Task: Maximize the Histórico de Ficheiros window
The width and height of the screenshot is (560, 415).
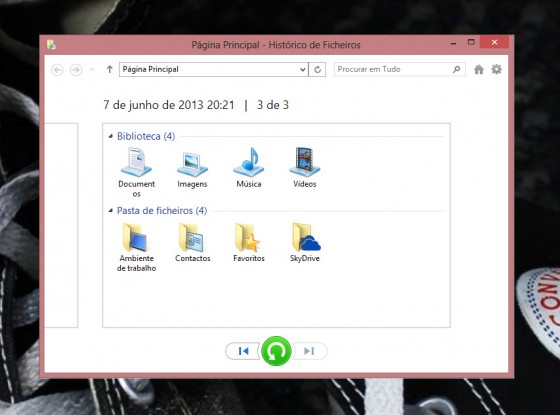Action: (x=471, y=42)
